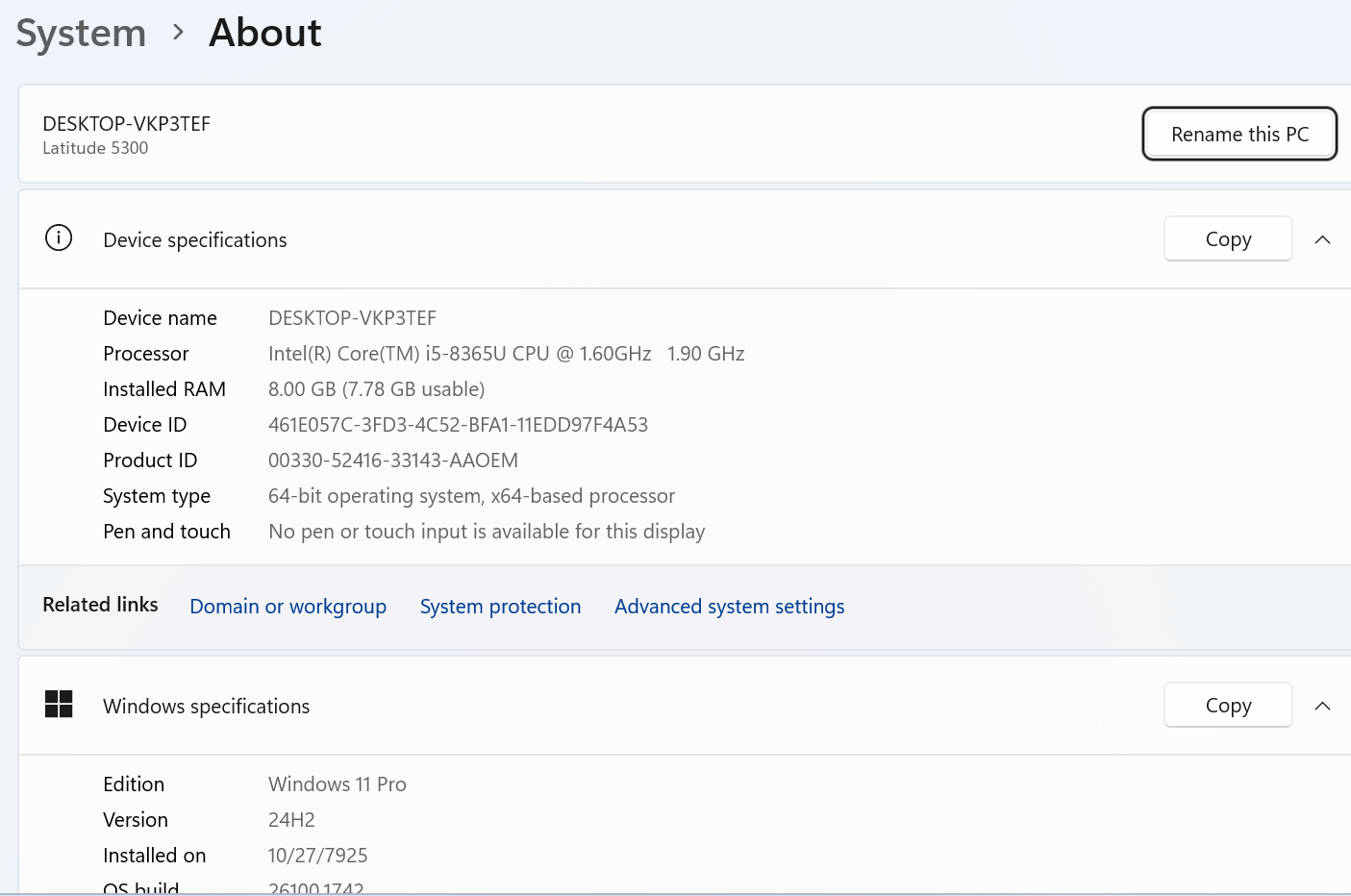Click the Product ID value

(x=392, y=460)
